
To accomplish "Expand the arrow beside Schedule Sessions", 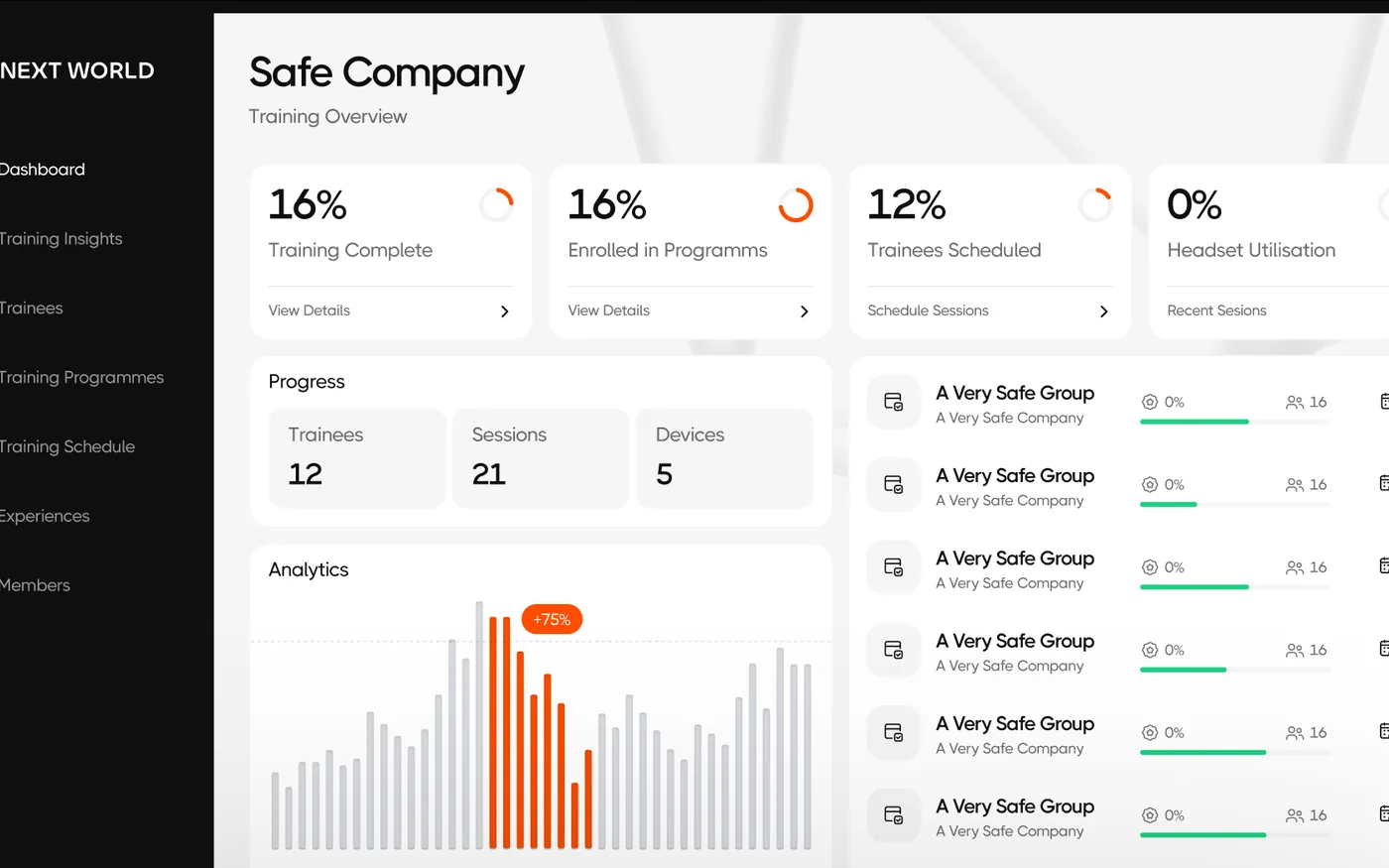I will [1104, 311].
